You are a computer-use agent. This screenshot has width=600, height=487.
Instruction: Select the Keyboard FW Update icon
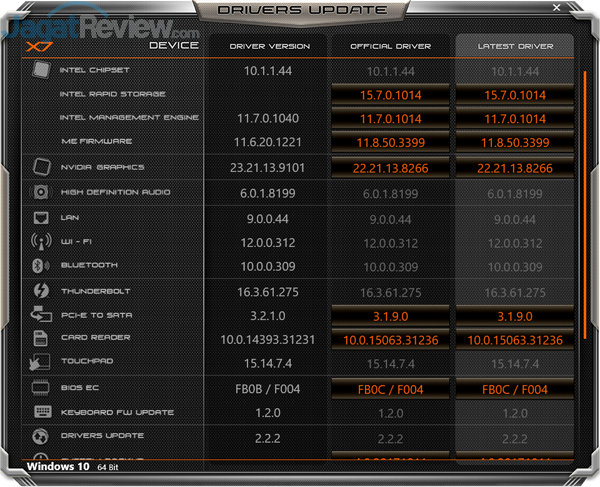41,412
